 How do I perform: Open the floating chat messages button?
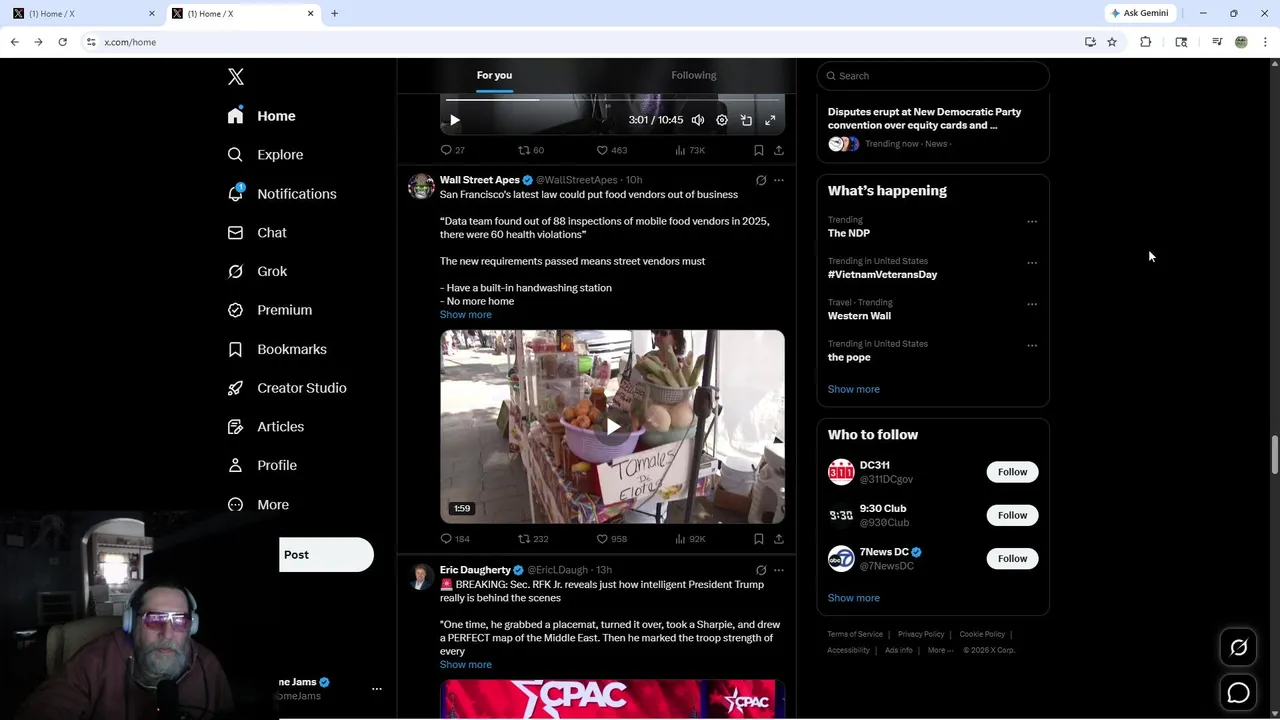pyautogui.click(x=1238, y=692)
